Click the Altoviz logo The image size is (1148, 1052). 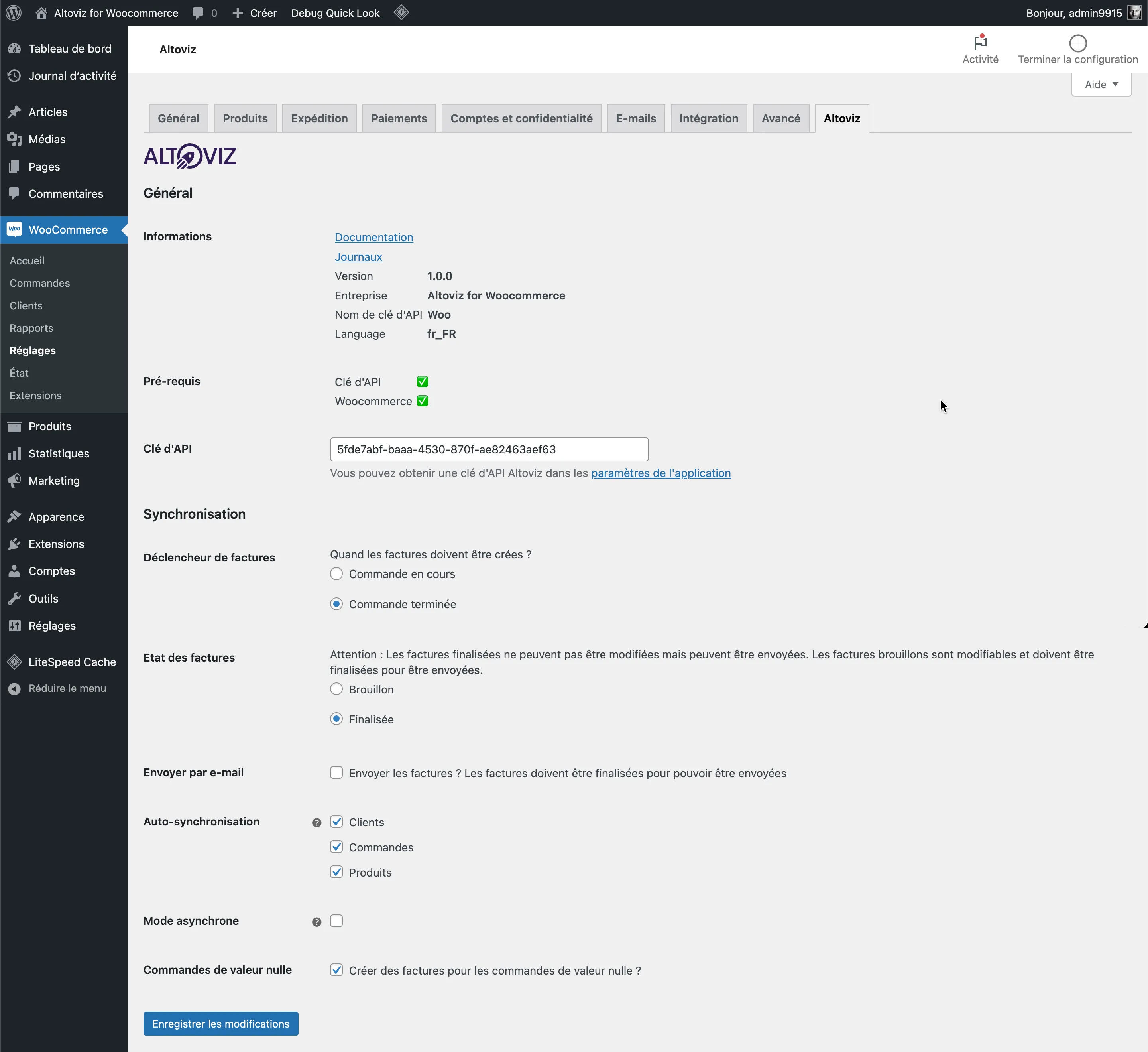(190, 156)
